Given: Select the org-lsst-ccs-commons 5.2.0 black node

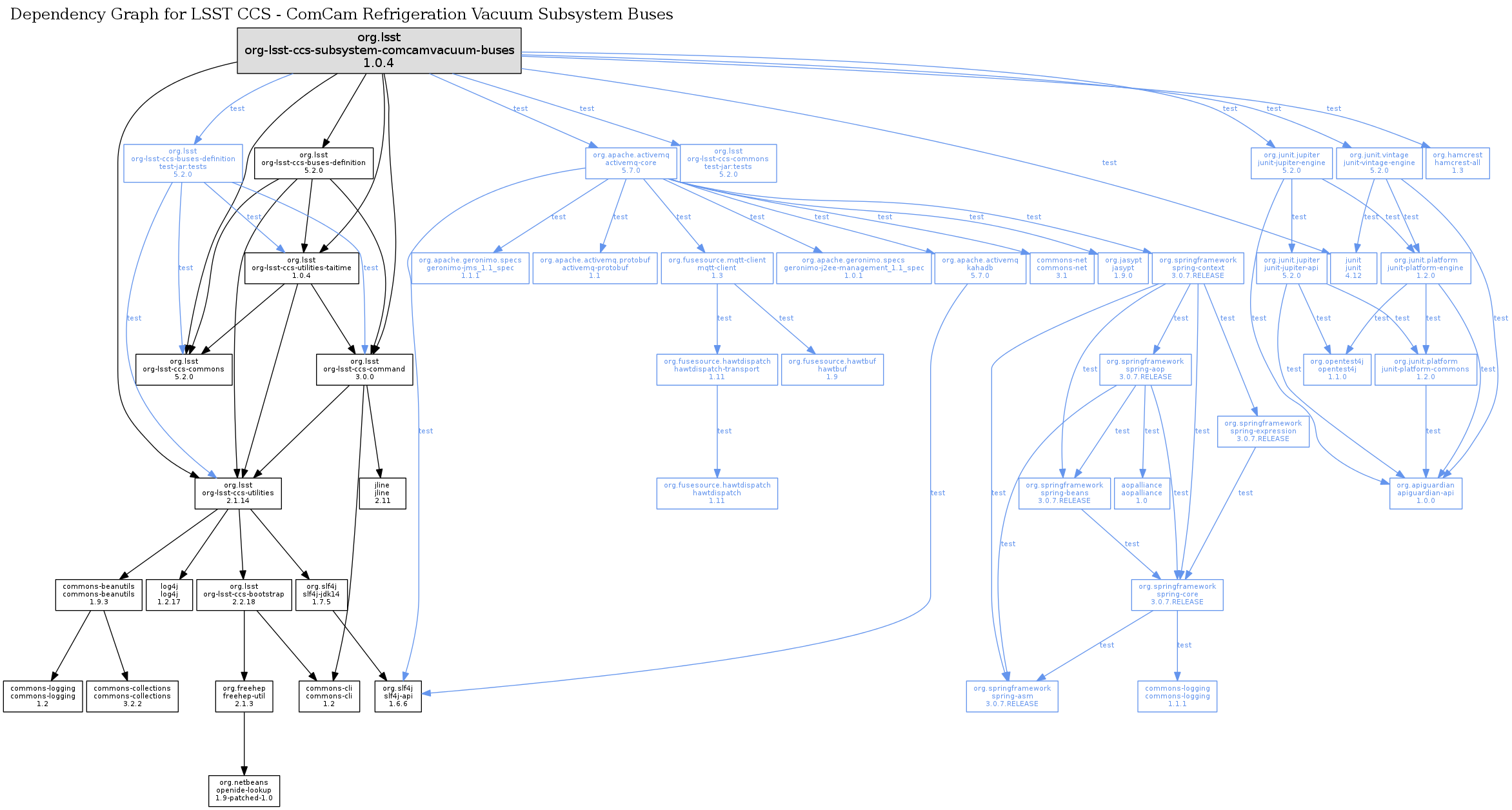Looking at the screenshot, I should click(x=184, y=369).
